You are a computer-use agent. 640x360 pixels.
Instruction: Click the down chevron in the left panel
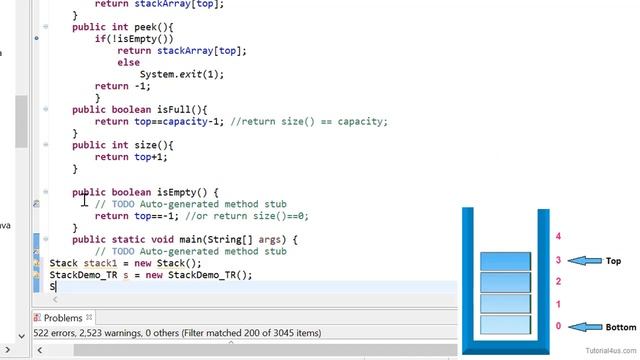(x=22, y=336)
